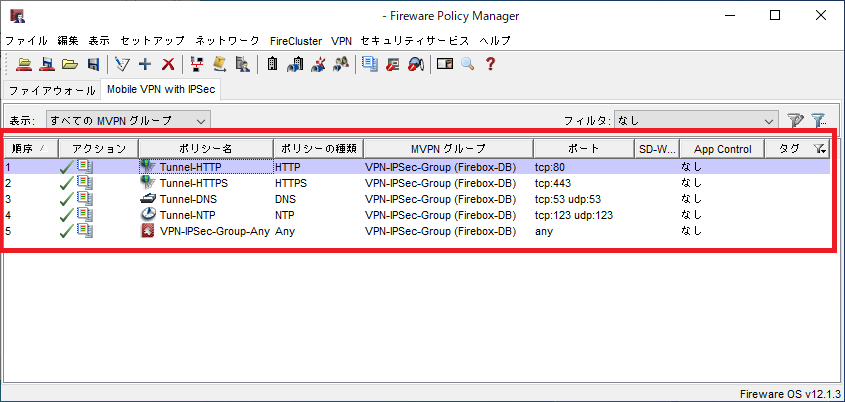Click the save configuration file floppy icon
The height and width of the screenshot is (402, 845).
(x=93, y=64)
